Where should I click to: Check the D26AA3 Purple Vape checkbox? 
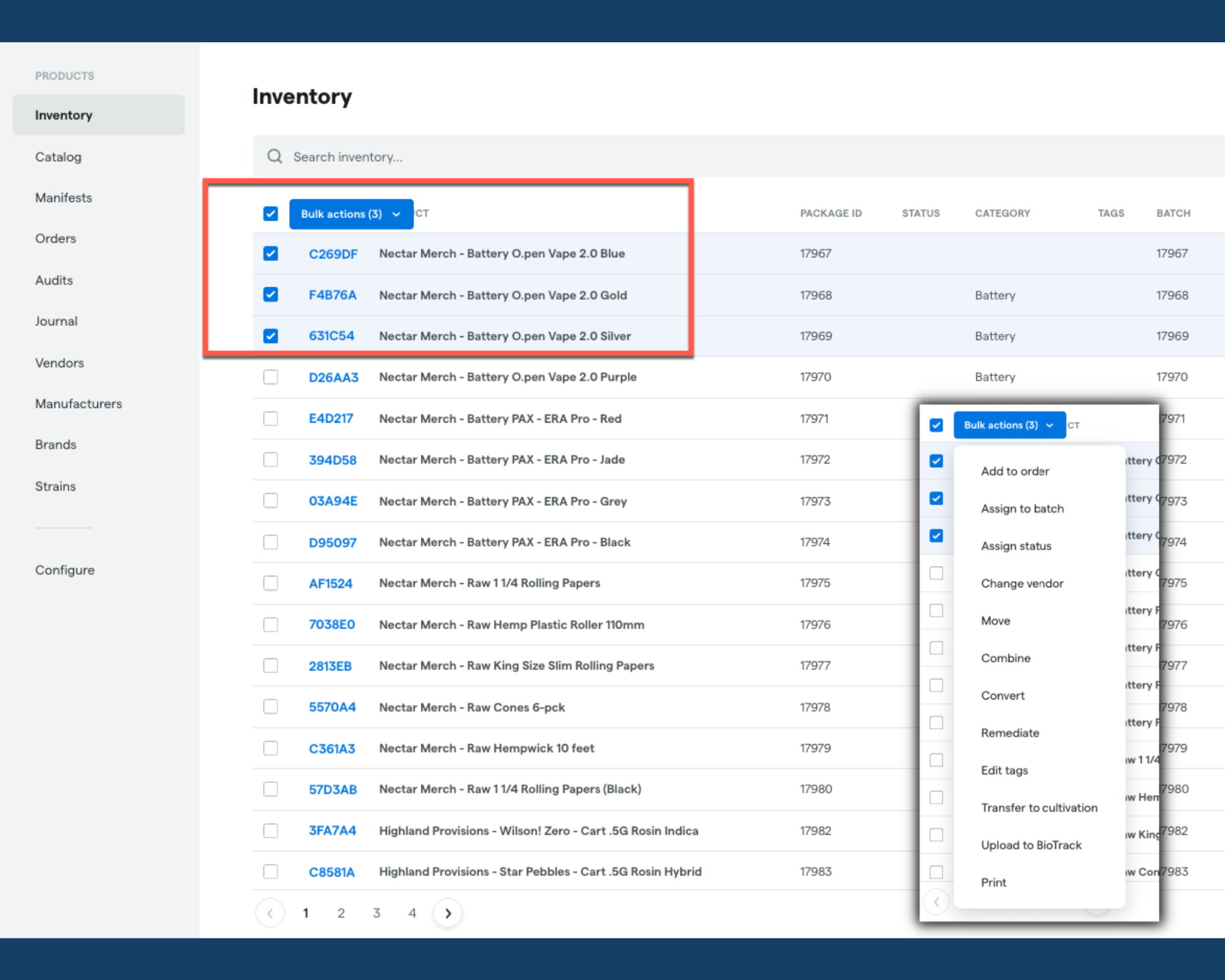[x=270, y=377]
